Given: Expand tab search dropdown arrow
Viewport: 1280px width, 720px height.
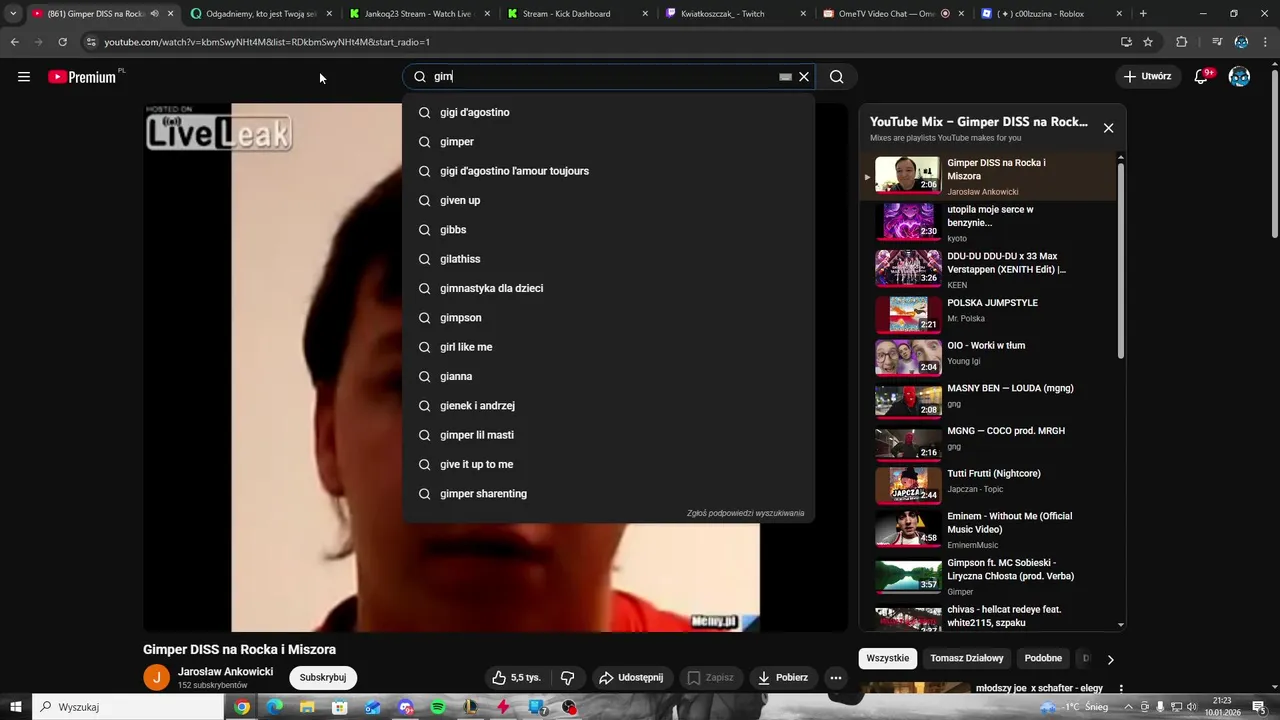Looking at the screenshot, I should click(13, 14).
